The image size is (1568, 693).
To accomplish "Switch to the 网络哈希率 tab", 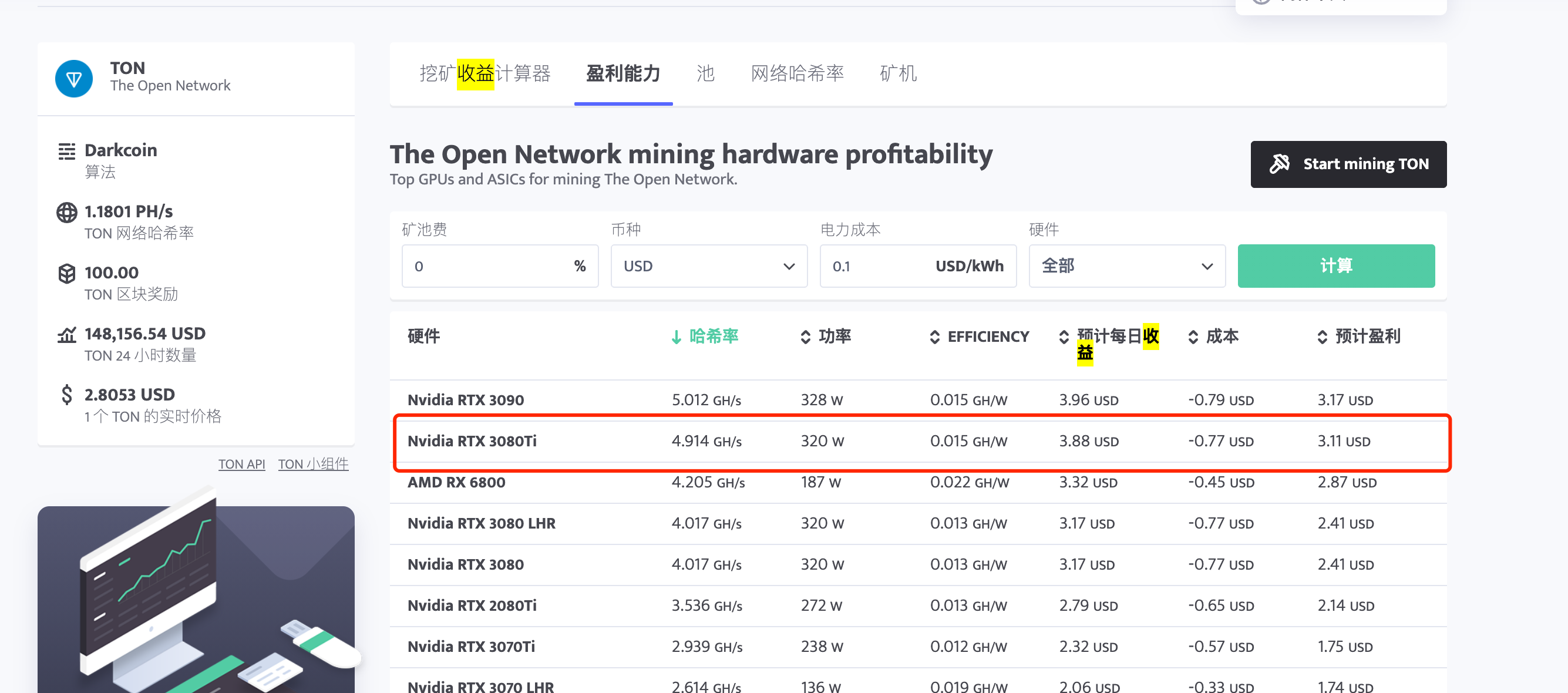I will click(797, 73).
